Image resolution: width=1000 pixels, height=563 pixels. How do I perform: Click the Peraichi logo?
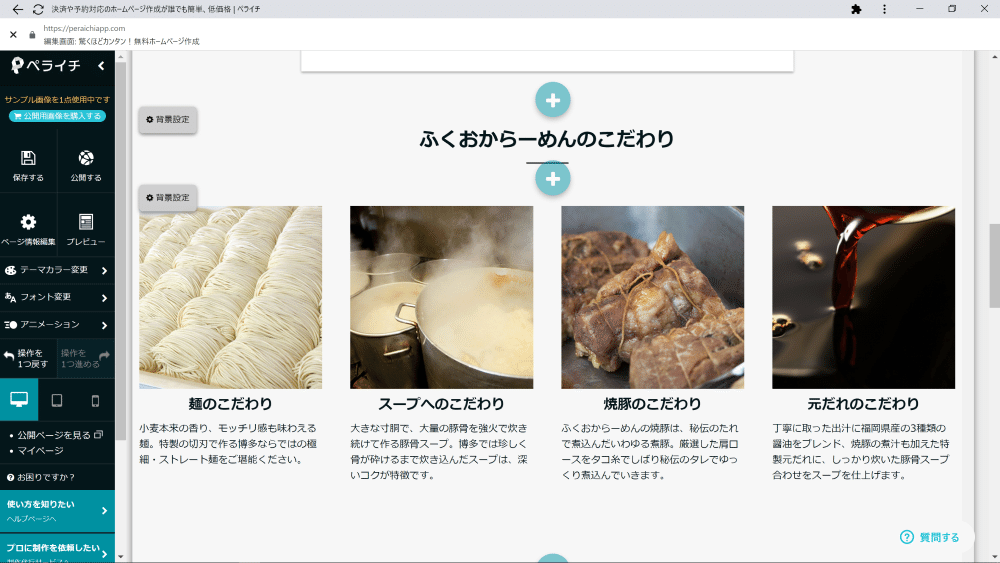point(46,65)
